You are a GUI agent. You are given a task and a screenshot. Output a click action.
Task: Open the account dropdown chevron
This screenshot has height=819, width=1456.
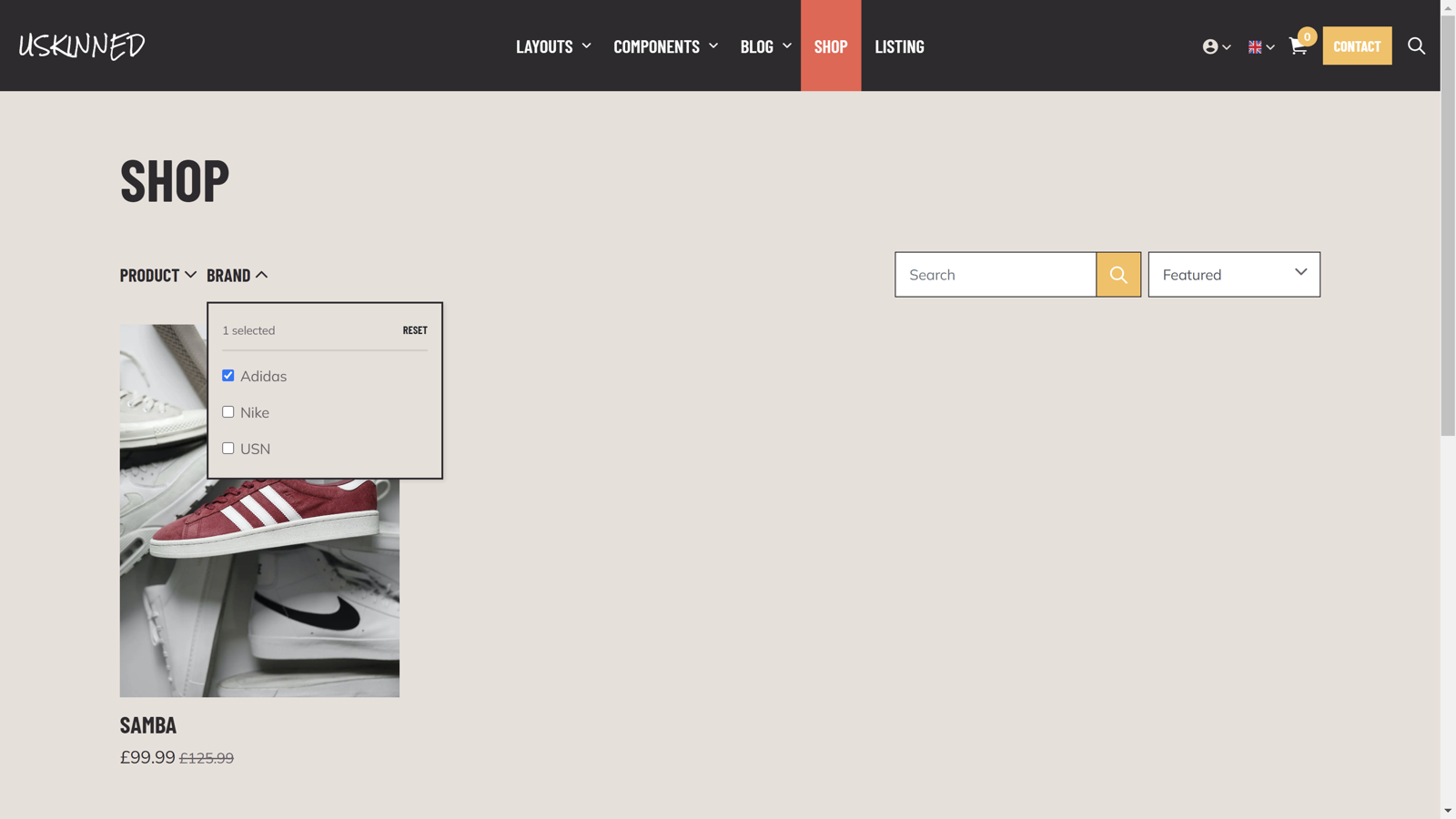(1227, 47)
